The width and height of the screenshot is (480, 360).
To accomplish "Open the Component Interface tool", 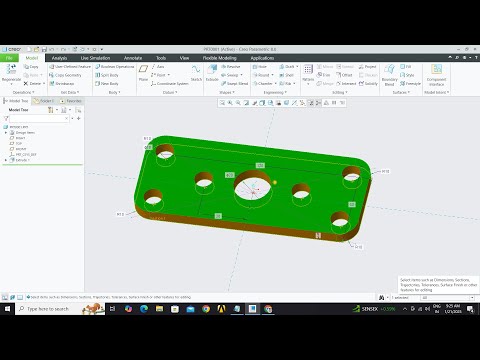I will click(x=436, y=75).
